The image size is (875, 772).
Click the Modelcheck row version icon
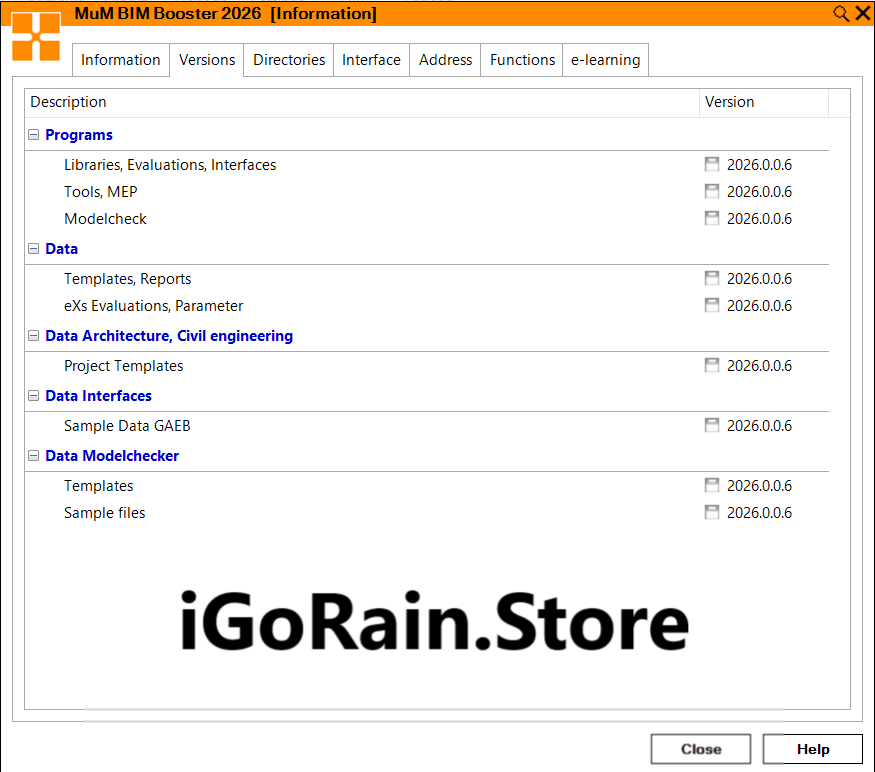coord(712,219)
